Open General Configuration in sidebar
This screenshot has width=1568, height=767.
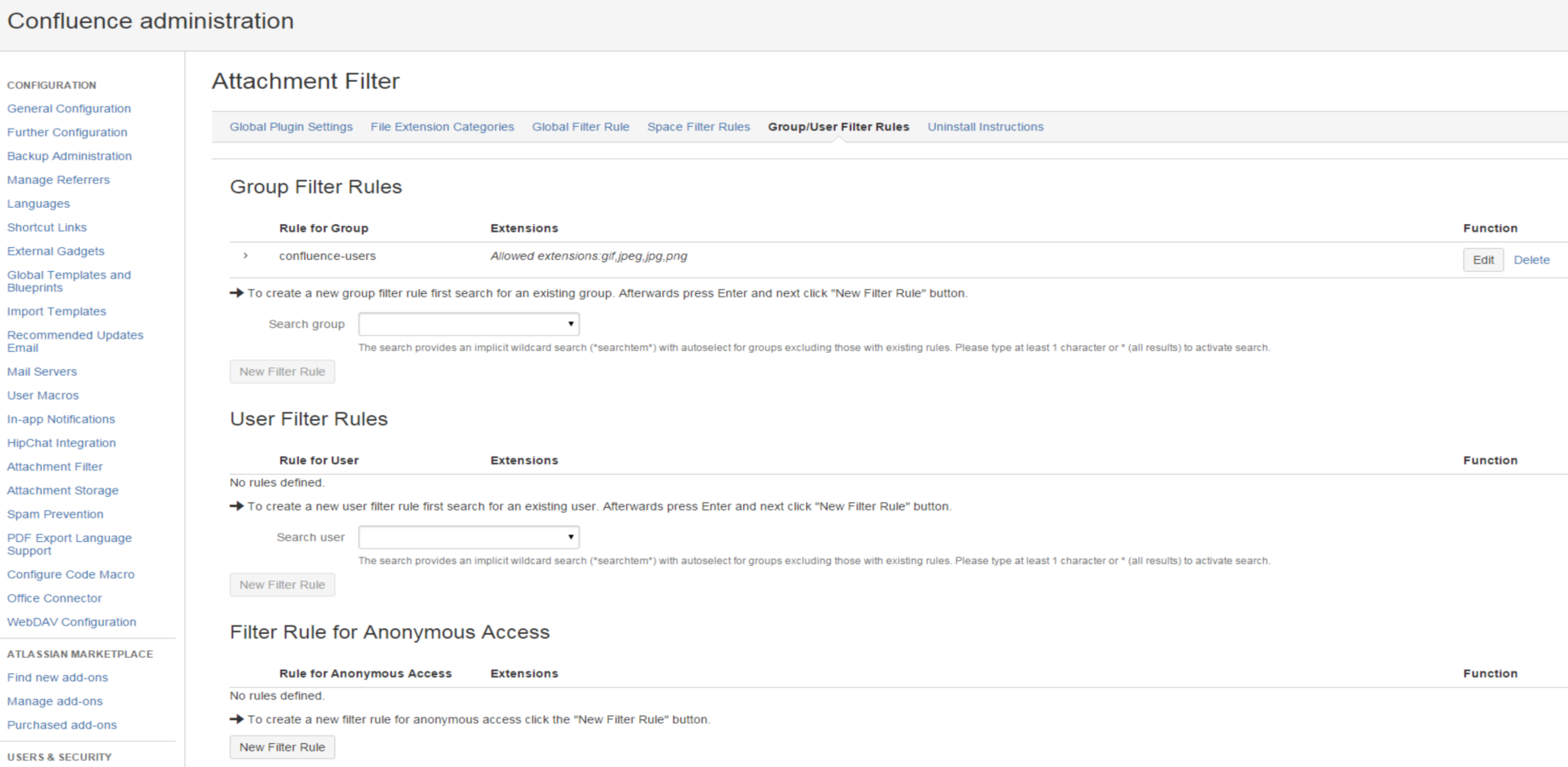coord(69,108)
